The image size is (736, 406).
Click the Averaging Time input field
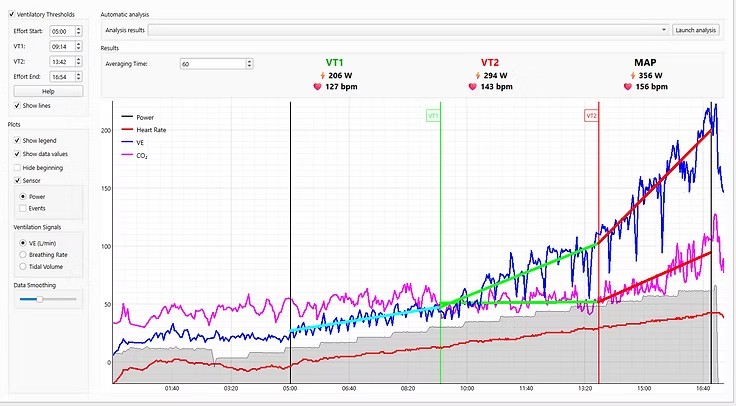point(213,64)
